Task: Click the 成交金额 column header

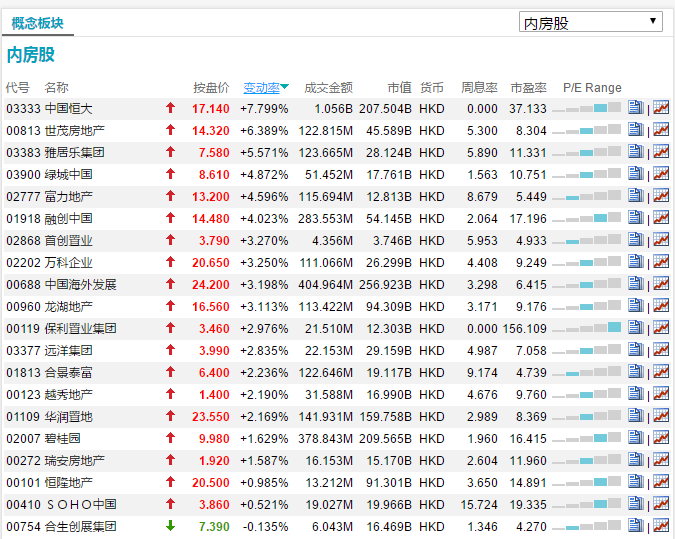Action: coord(328,88)
